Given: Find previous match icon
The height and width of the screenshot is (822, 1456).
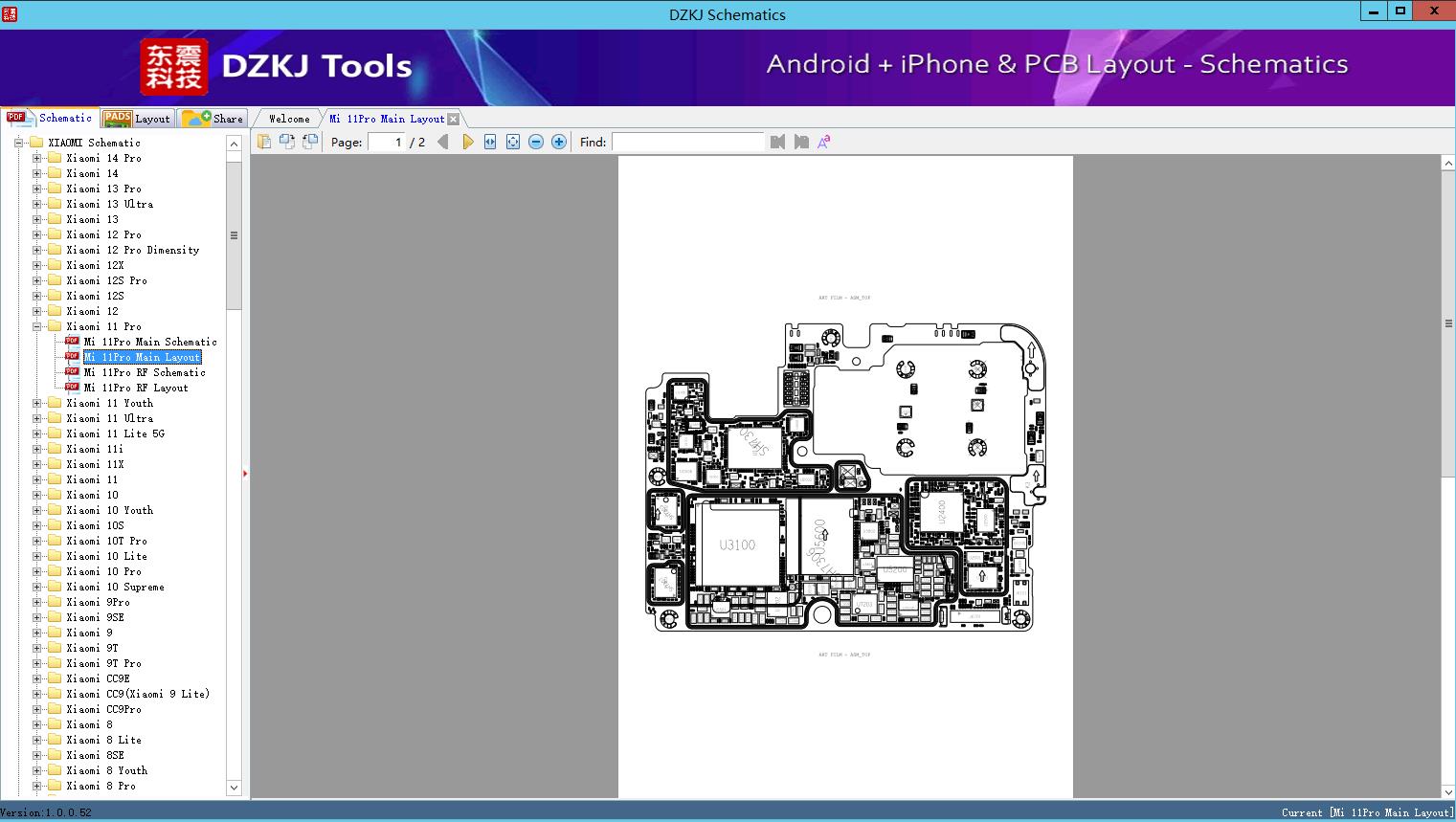Looking at the screenshot, I should [777, 142].
